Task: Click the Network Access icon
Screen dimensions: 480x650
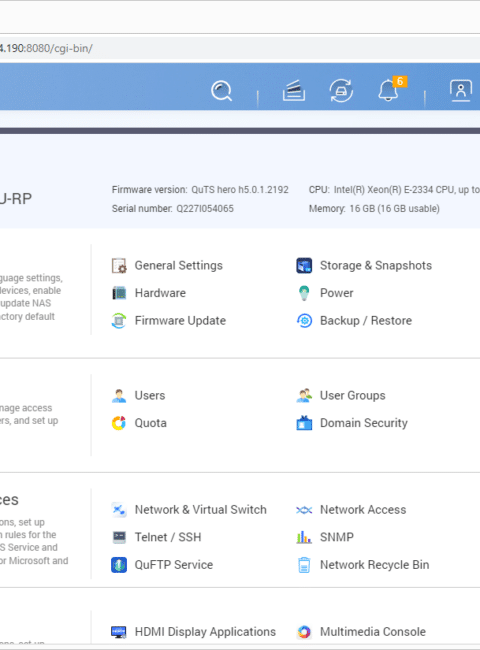Action: point(304,510)
